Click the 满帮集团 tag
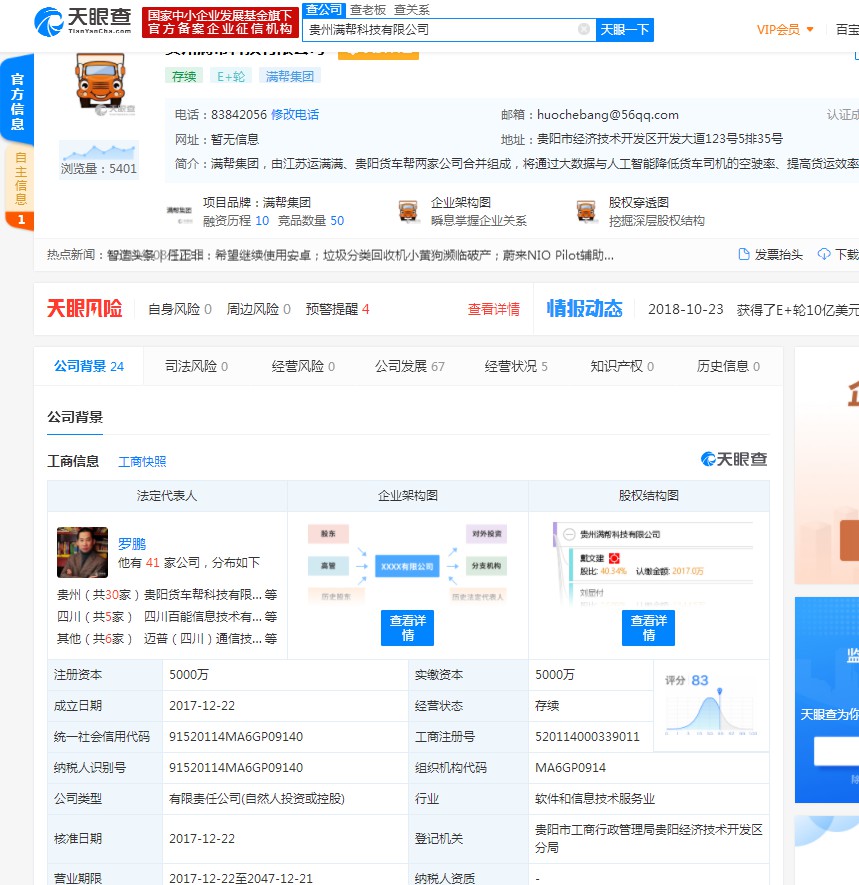Viewport: 859px width, 885px height. [290, 76]
